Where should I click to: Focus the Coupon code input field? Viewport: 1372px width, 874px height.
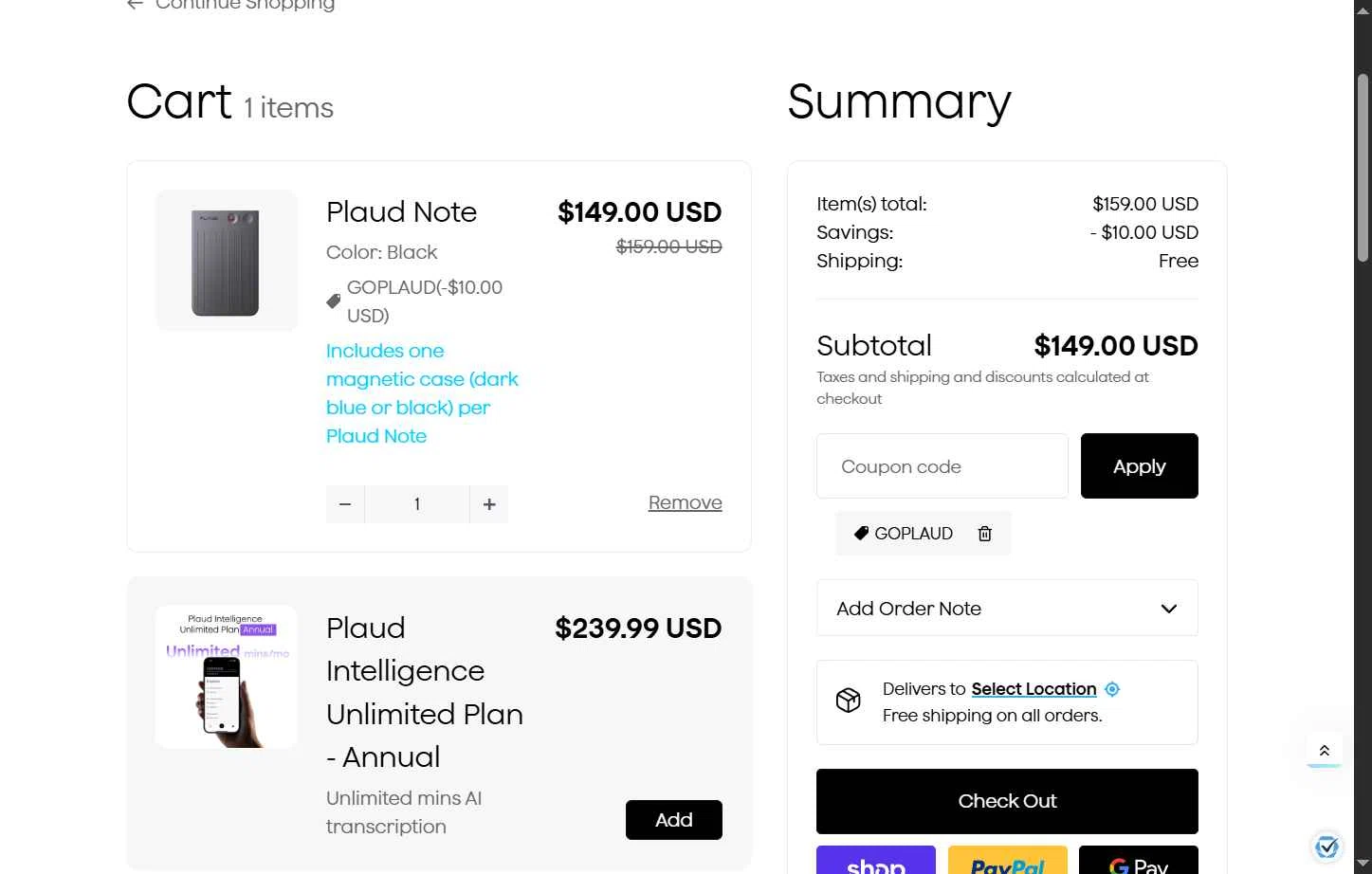(942, 466)
